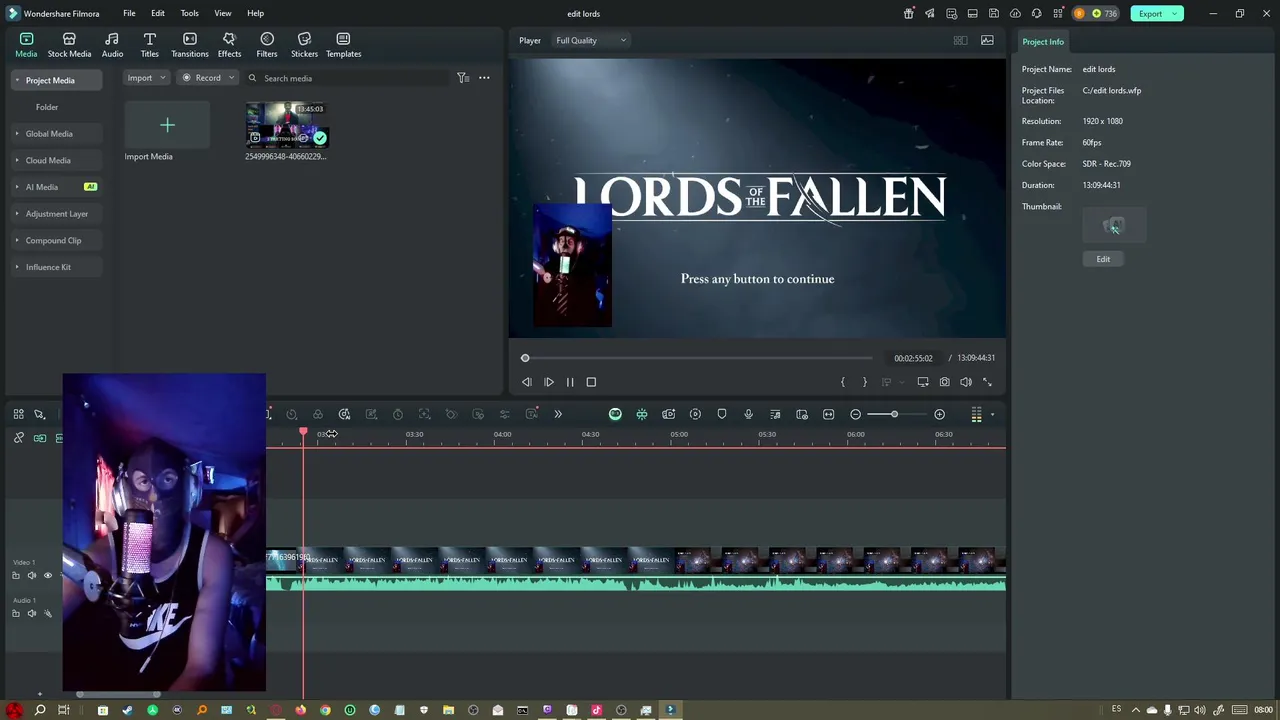Image resolution: width=1280 pixels, height=720 pixels.
Task: Mute the Video 1 track
Action: (31, 575)
